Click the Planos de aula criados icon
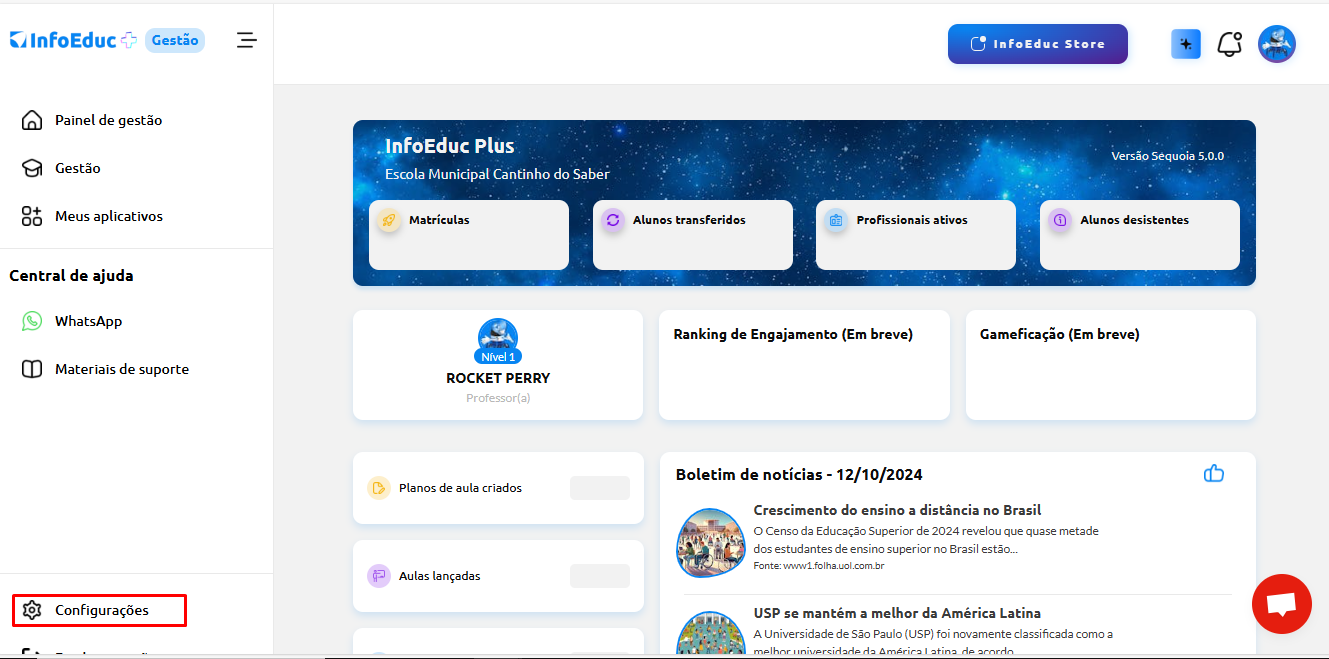1329x659 pixels. 379,488
